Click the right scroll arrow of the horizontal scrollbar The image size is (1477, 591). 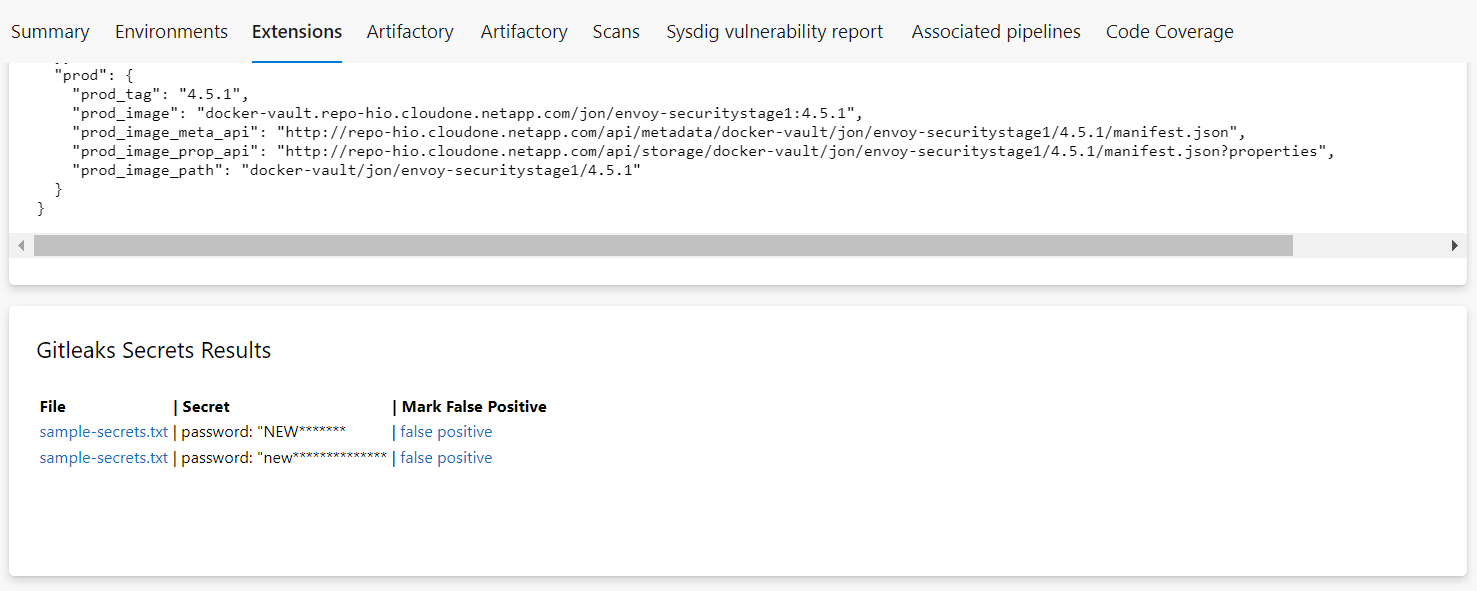coord(1455,246)
